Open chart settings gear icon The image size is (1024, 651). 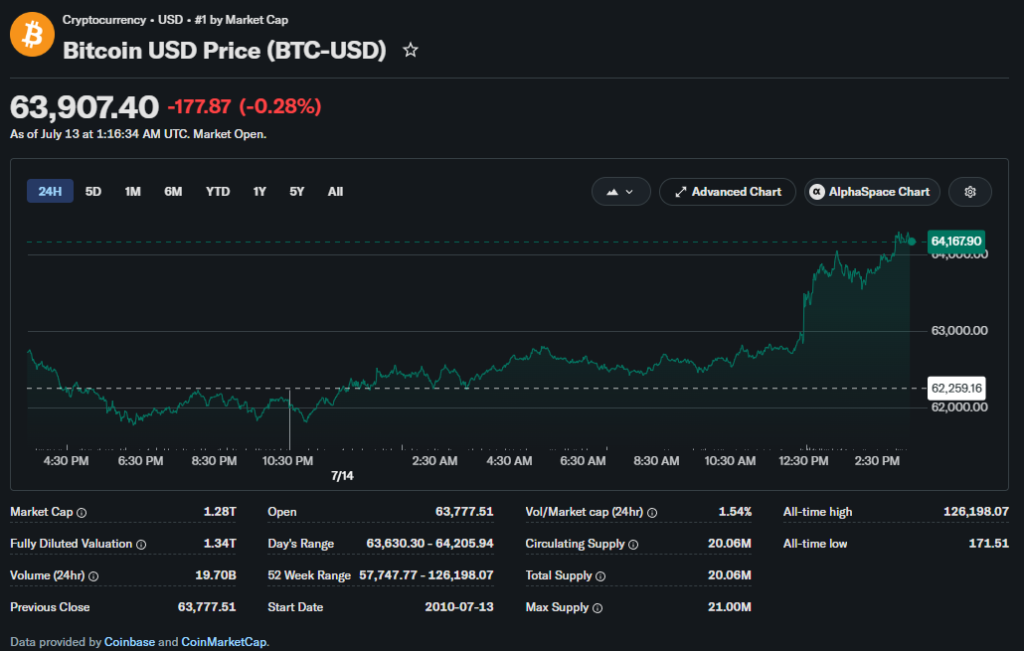970,192
